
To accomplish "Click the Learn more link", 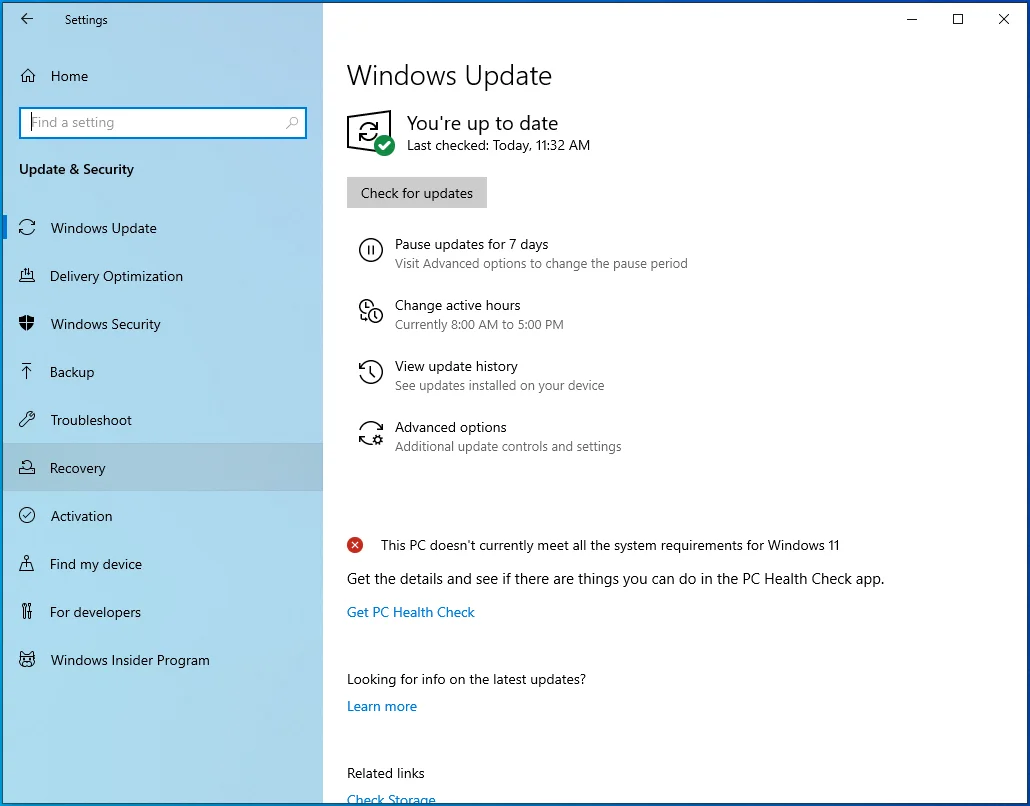I will 382,706.
